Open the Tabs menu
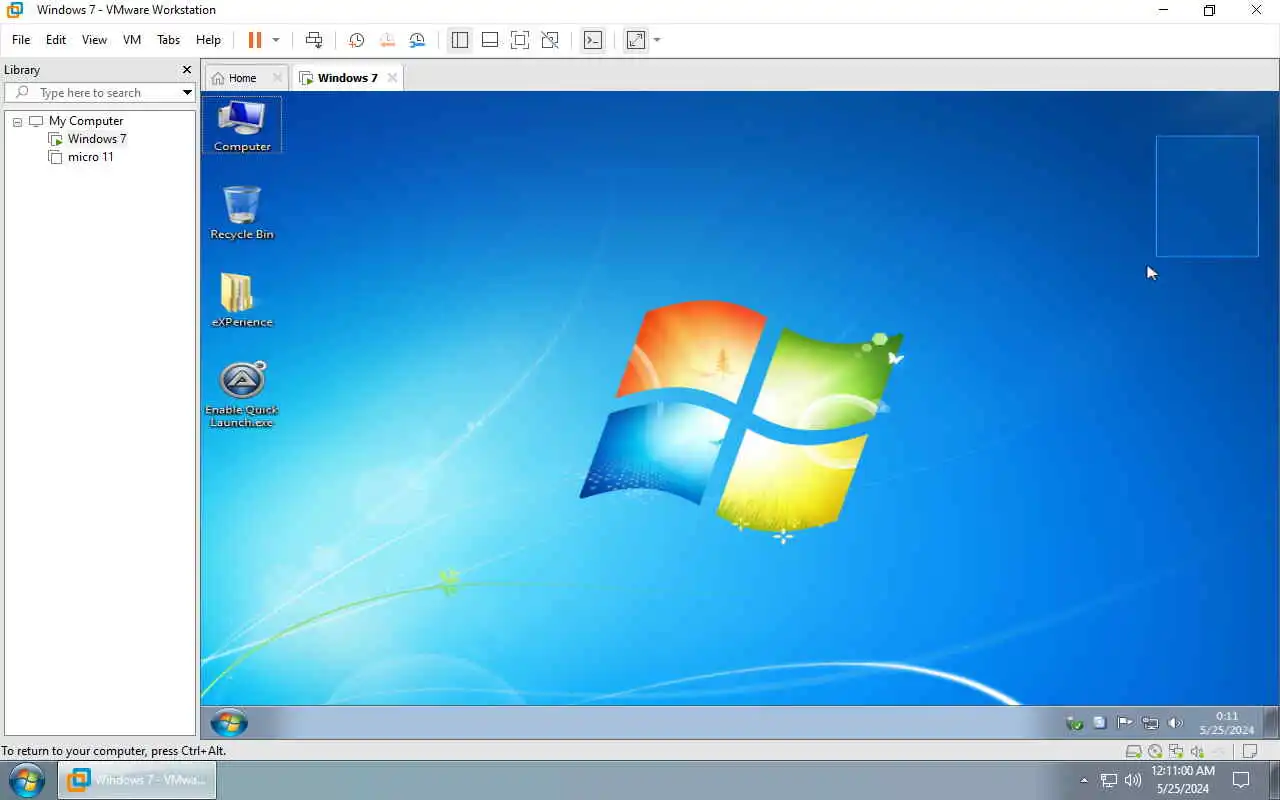Viewport: 1280px width, 800px height. [168, 40]
